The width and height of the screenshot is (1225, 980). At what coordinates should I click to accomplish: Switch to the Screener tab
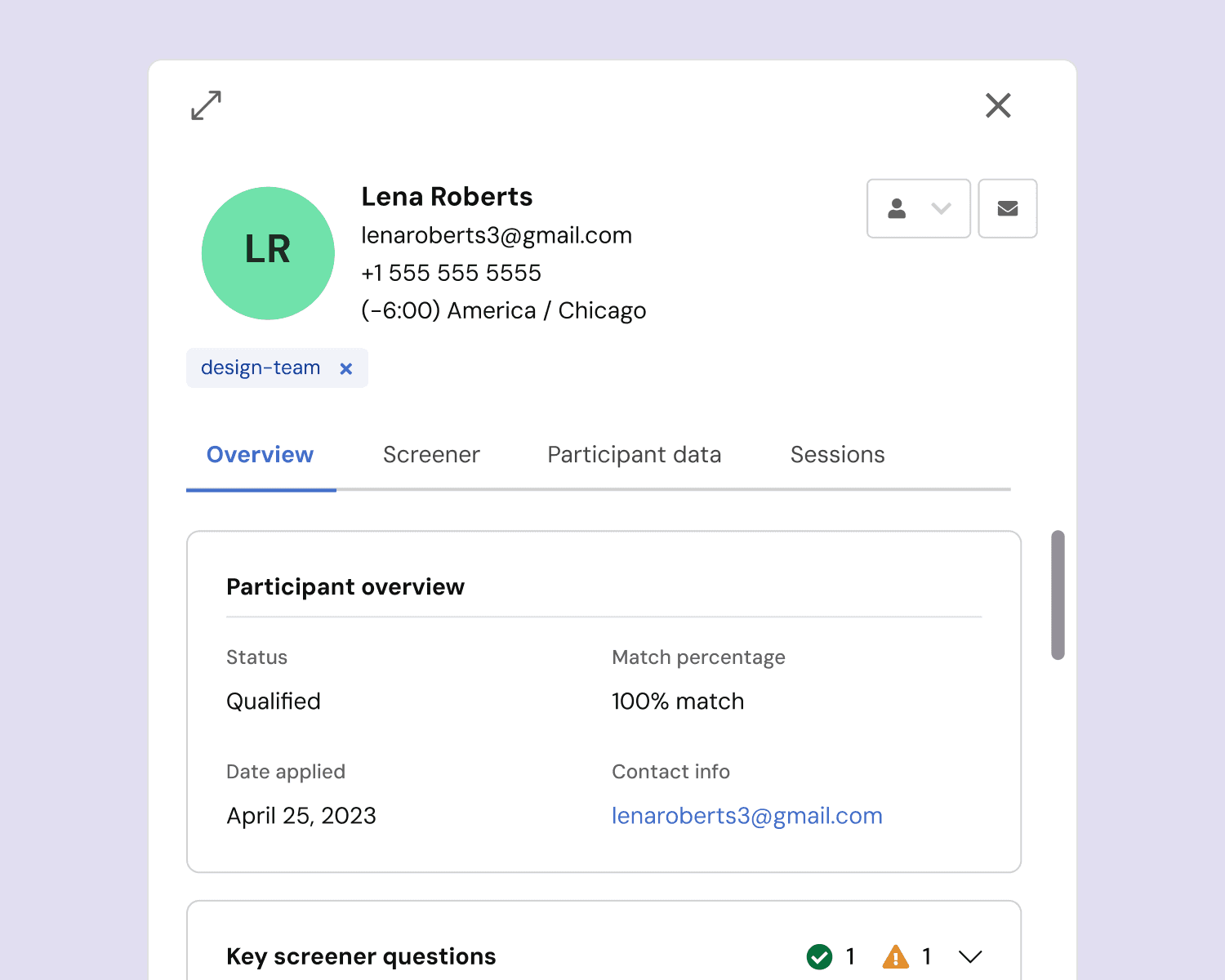point(431,455)
